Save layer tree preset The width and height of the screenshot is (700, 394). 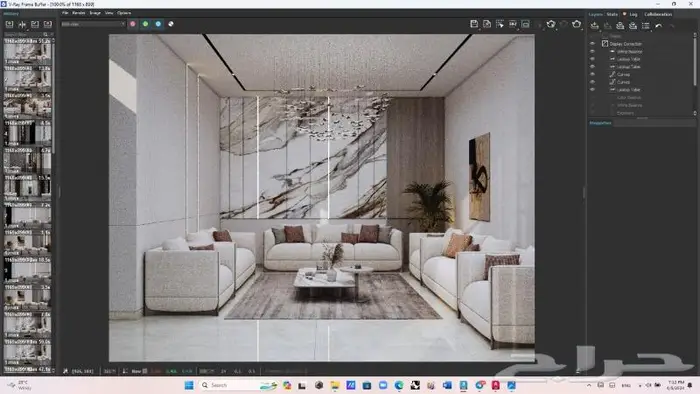pos(620,26)
